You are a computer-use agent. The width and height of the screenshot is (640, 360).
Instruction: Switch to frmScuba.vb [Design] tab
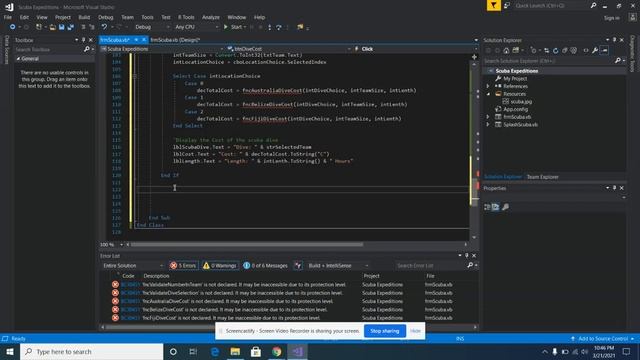click(175, 40)
